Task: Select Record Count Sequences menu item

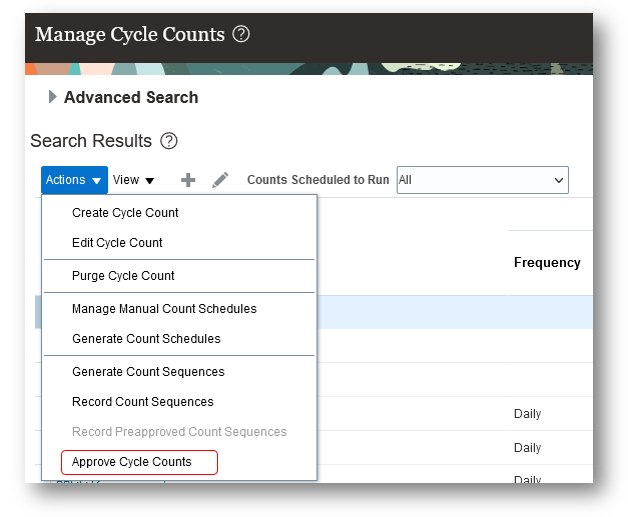Action: [x=143, y=402]
